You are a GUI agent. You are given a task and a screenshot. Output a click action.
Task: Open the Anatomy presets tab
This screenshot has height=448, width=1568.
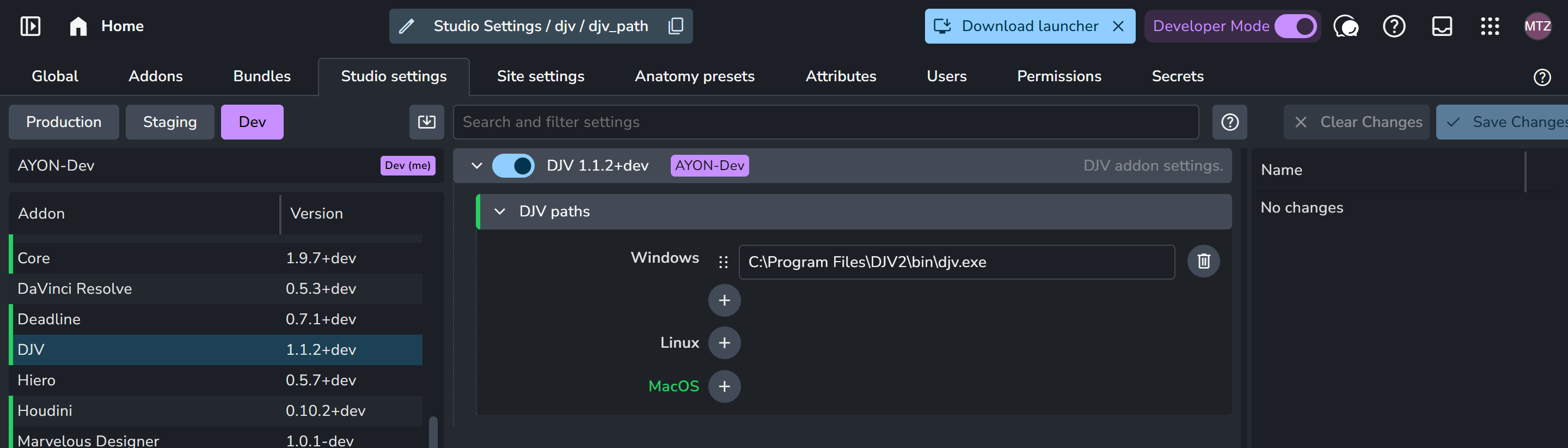pos(695,76)
